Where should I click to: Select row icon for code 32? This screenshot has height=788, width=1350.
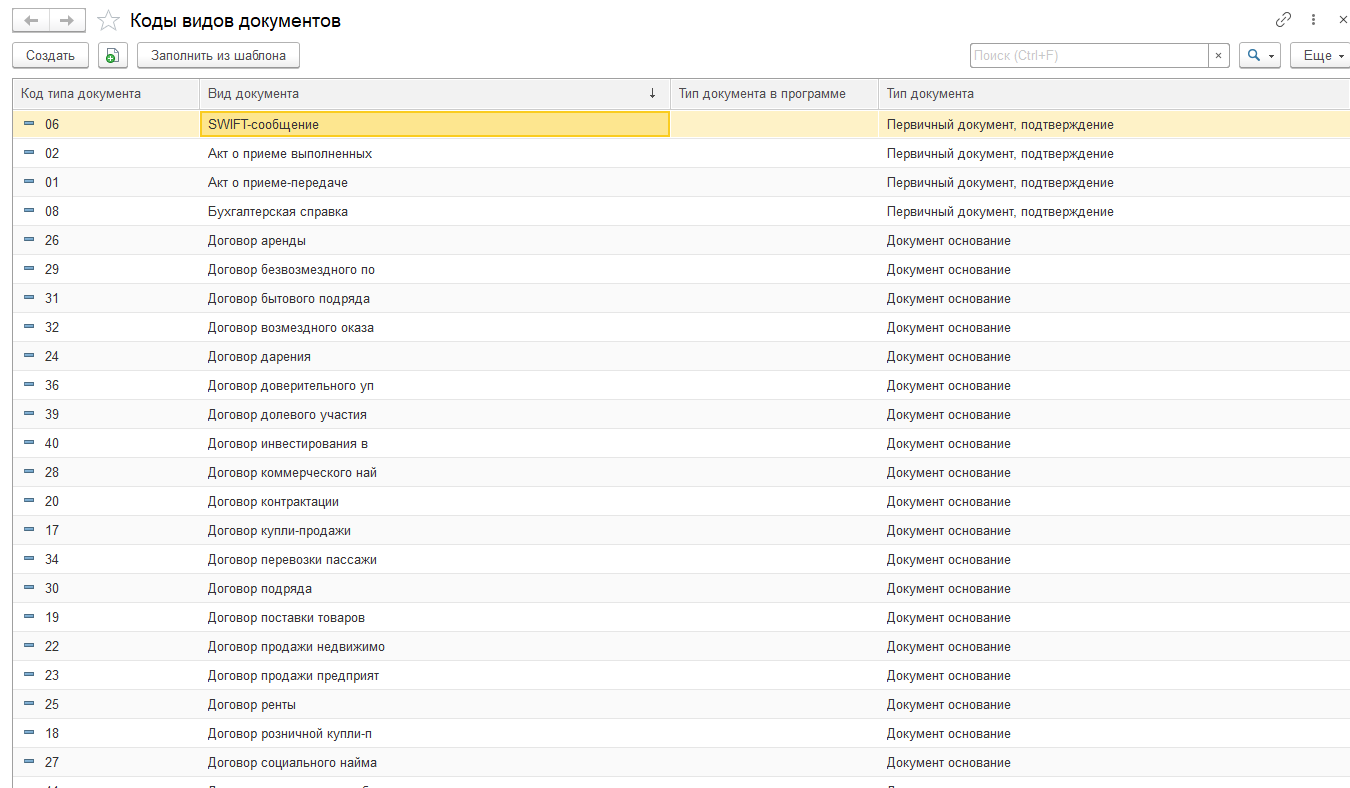[x=28, y=327]
